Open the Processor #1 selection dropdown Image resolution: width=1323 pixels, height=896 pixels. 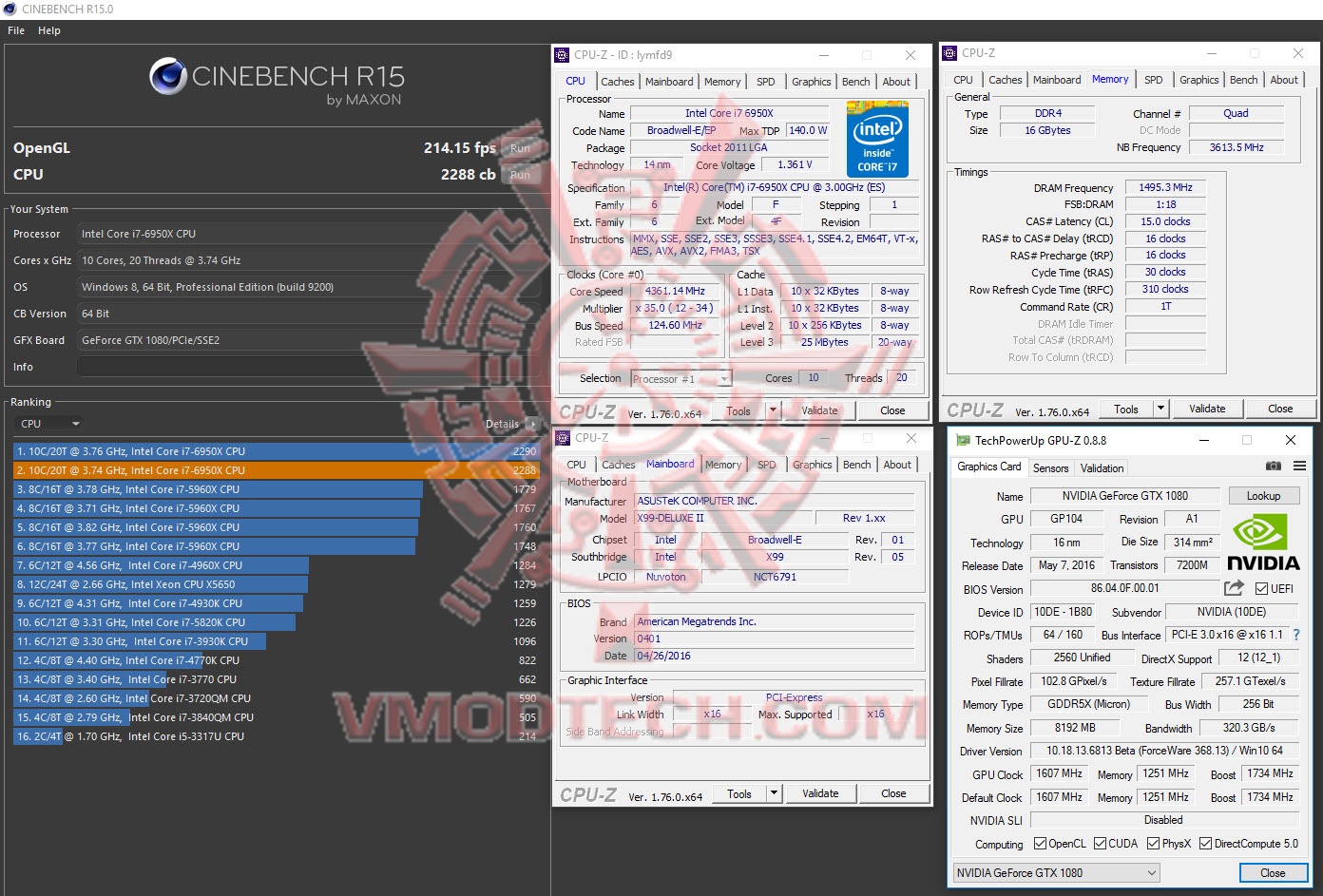pos(681,378)
